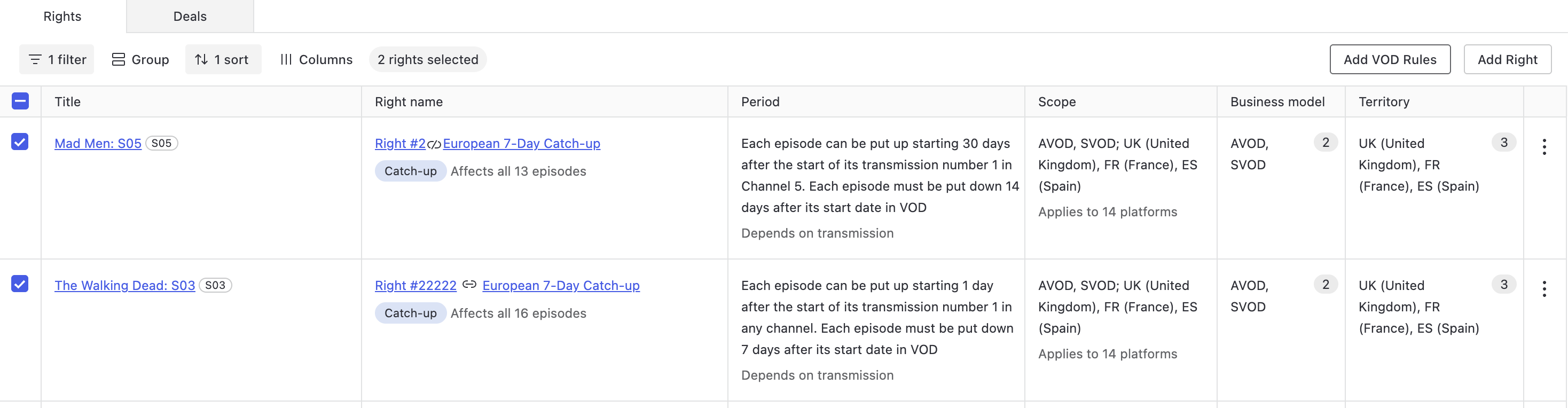Click the Catch-up tag in Walking Dead row
The width and height of the screenshot is (1568, 408).
click(410, 313)
